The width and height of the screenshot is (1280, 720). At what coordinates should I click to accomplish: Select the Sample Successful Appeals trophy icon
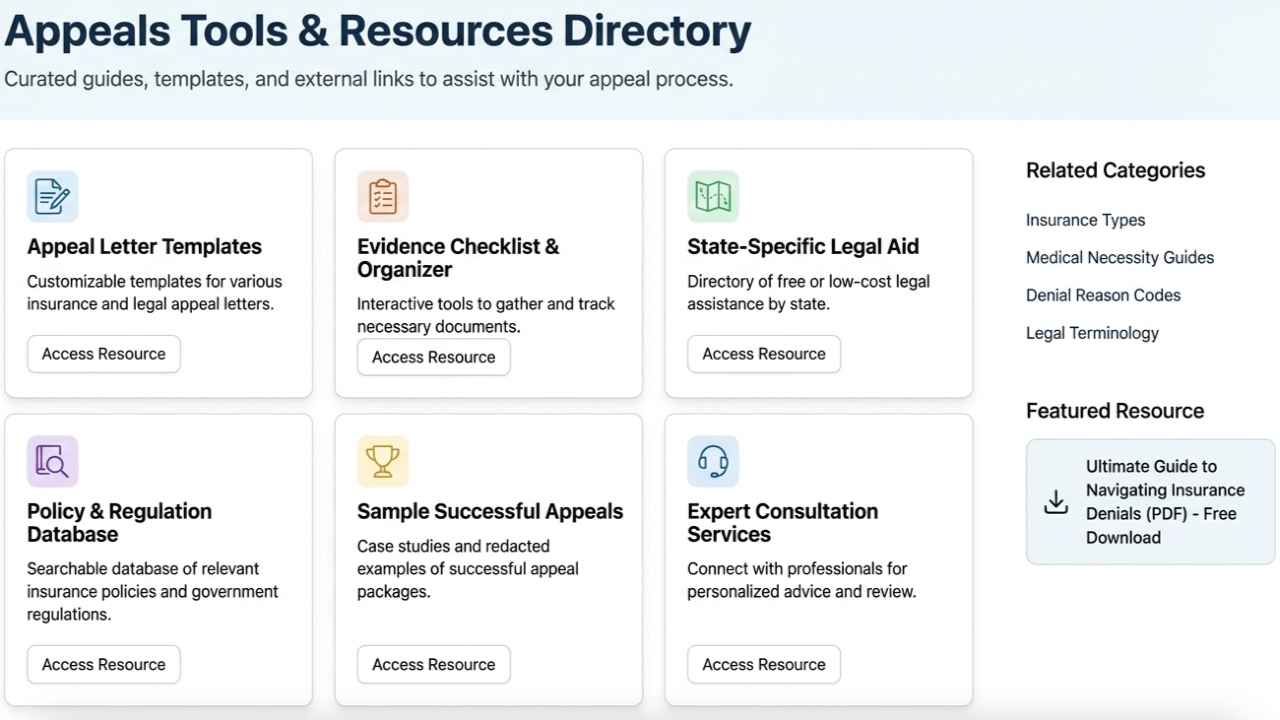click(x=382, y=461)
